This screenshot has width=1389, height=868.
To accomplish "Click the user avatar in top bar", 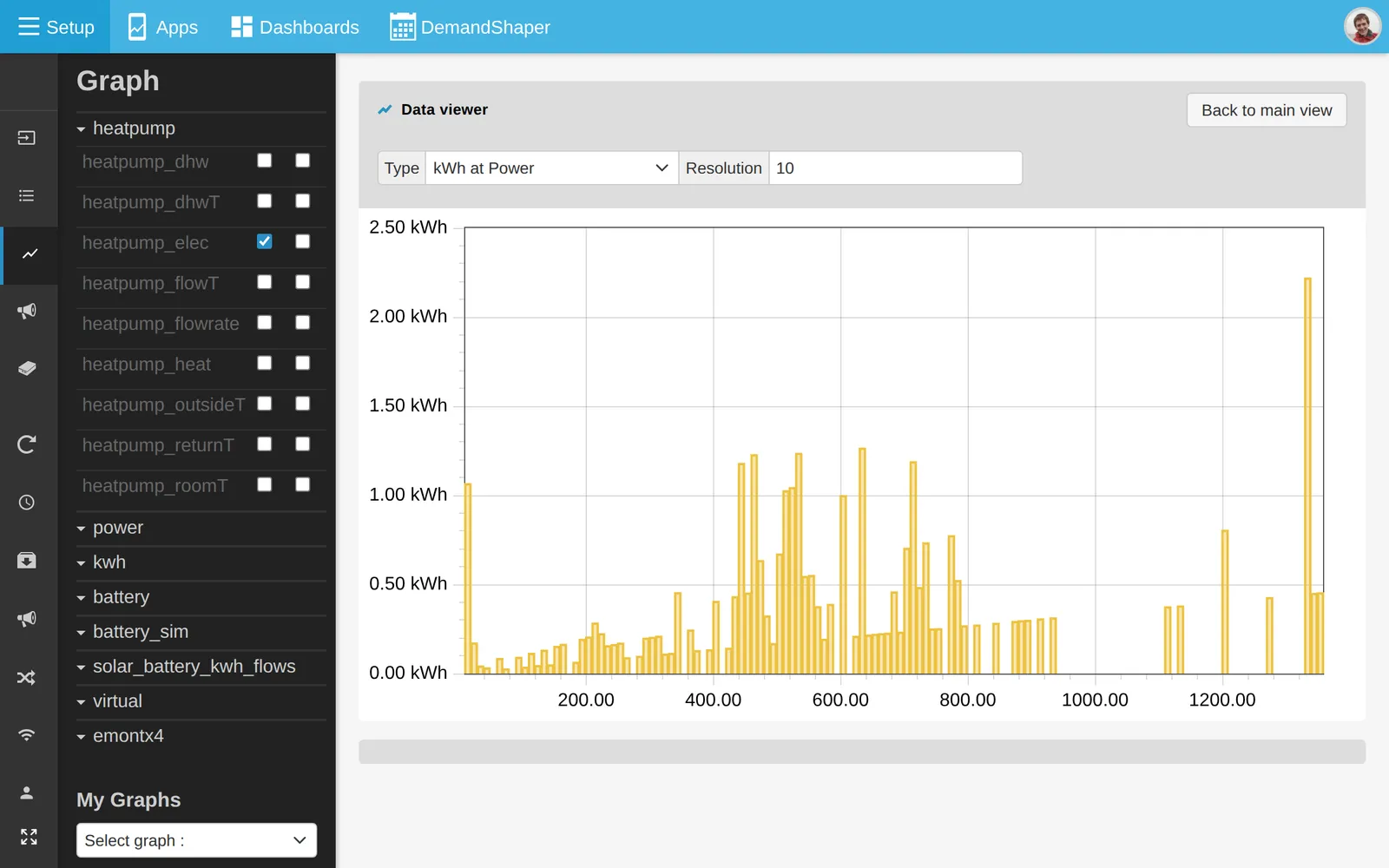I will 1362,26.
